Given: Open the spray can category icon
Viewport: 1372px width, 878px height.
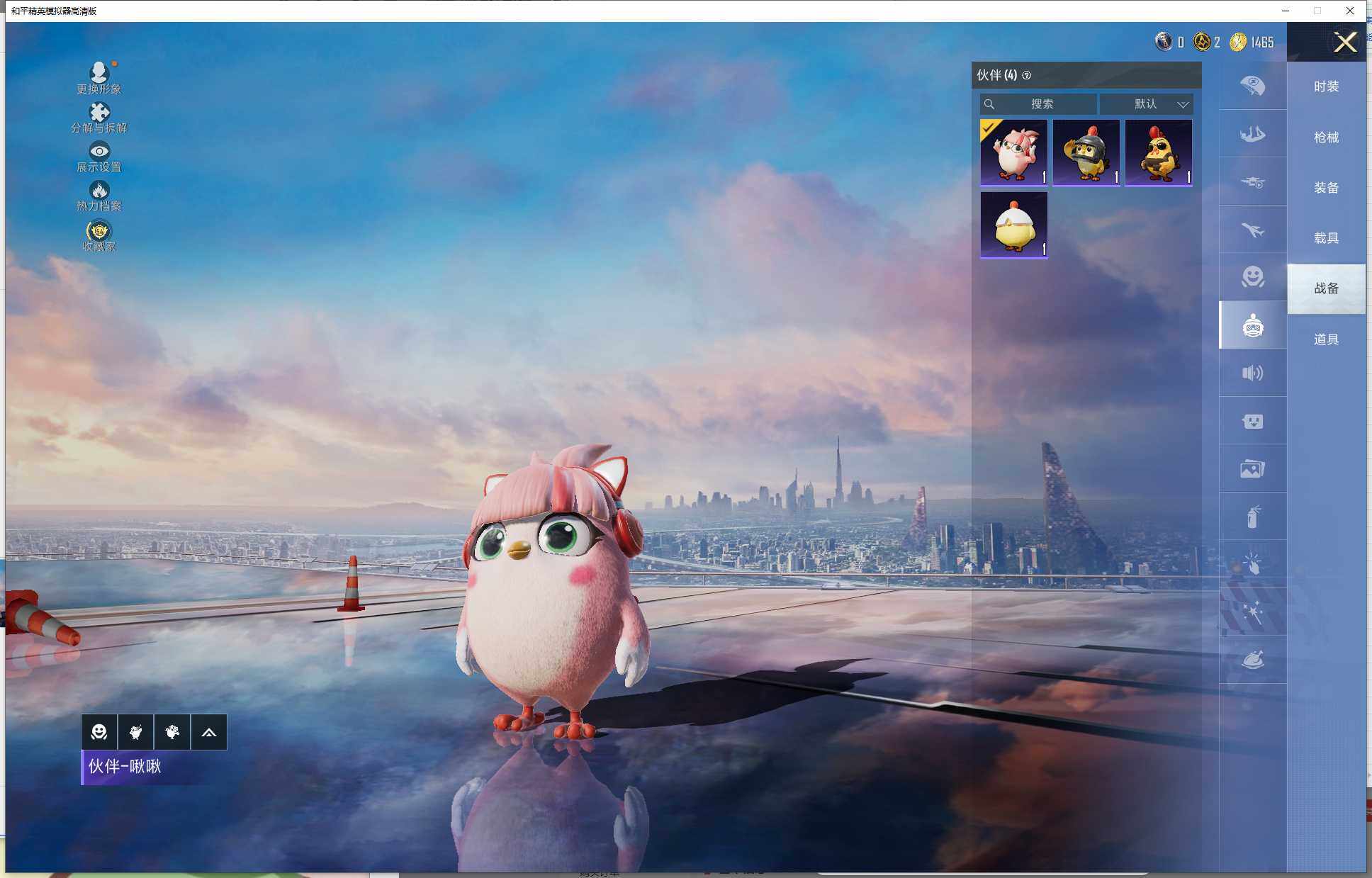Looking at the screenshot, I should (1252, 517).
